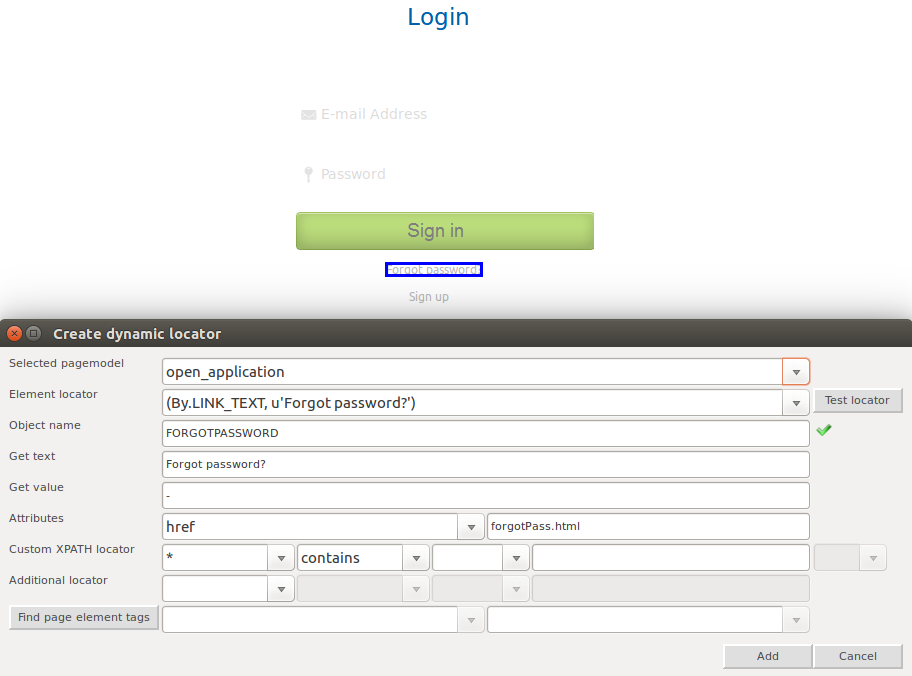The height and width of the screenshot is (676, 912).
Task: Click the Object name field containing FORGOTPASSWORD
Action: click(x=486, y=433)
